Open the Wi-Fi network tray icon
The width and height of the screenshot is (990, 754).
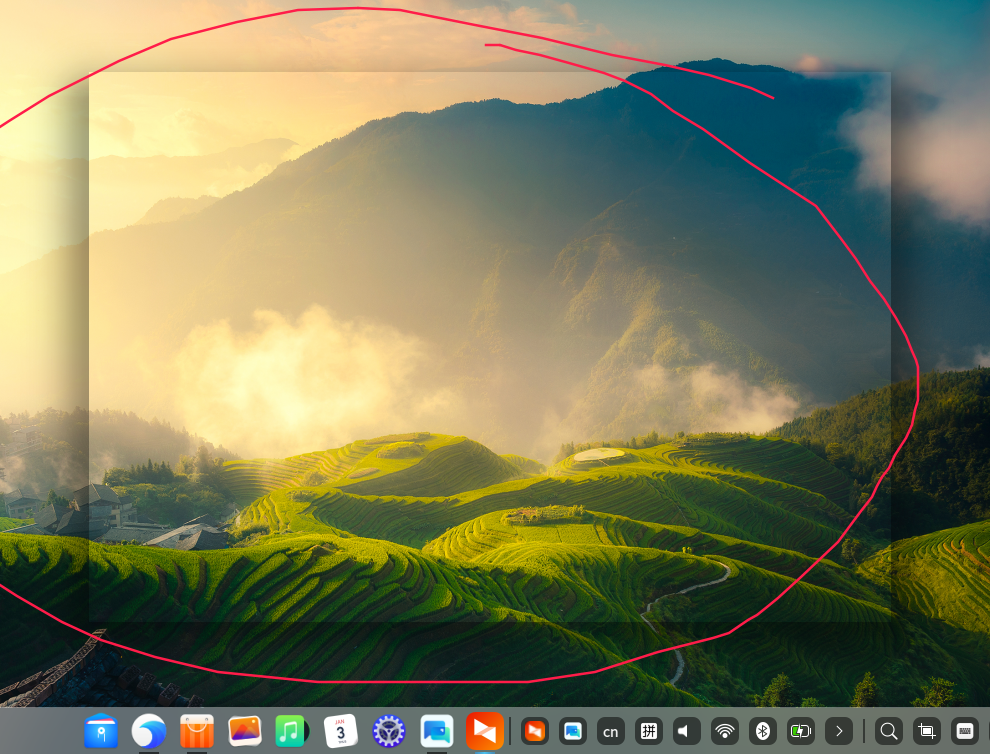tap(725, 731)
